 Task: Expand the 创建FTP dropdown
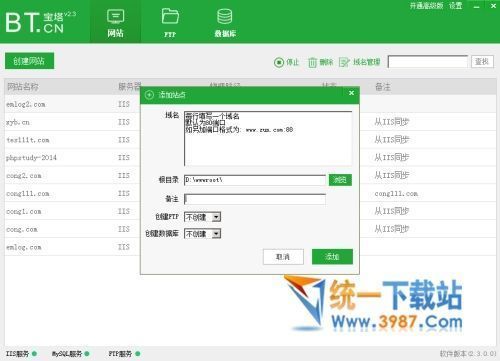pos(216,217)
